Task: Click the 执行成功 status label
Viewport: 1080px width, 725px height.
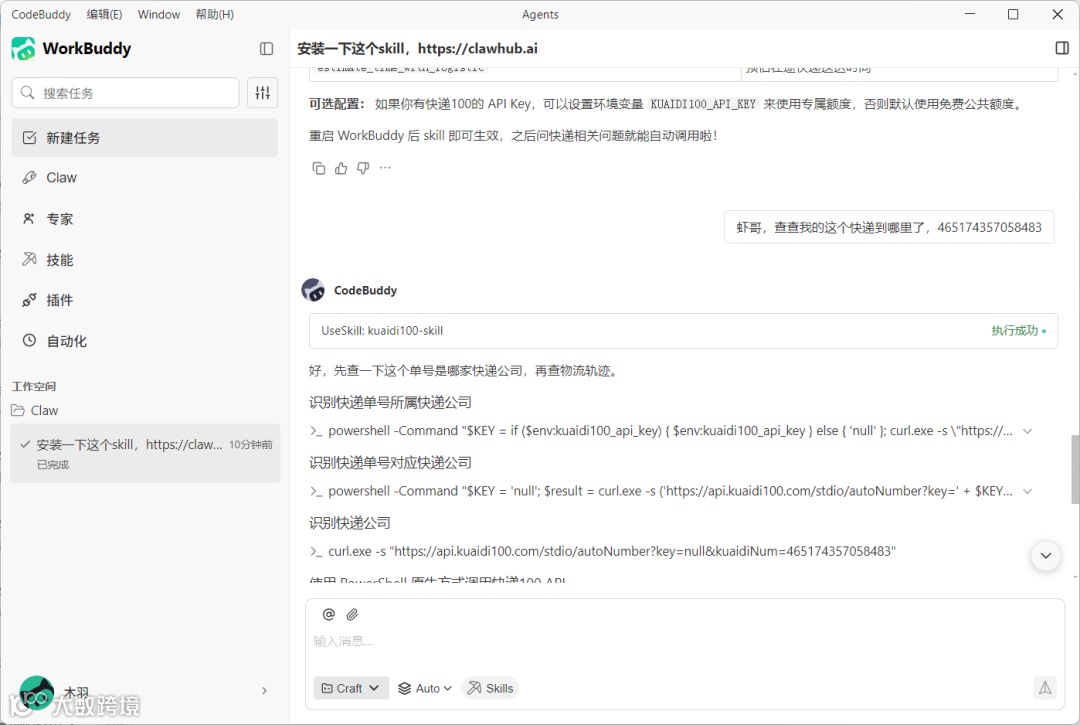Action: click(1017, 330)
